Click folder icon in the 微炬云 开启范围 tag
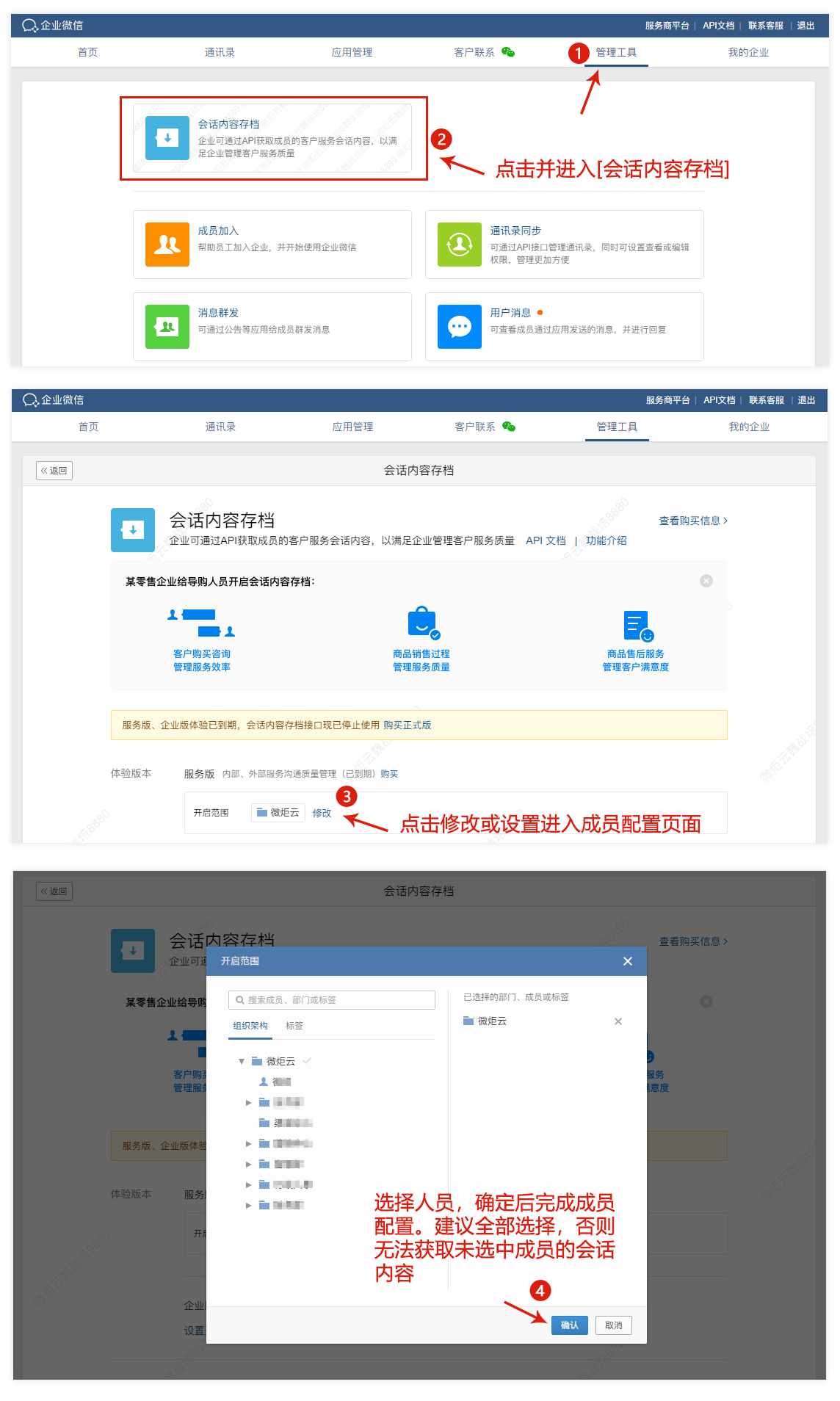 pyautogui.click(x=262, y=812)
